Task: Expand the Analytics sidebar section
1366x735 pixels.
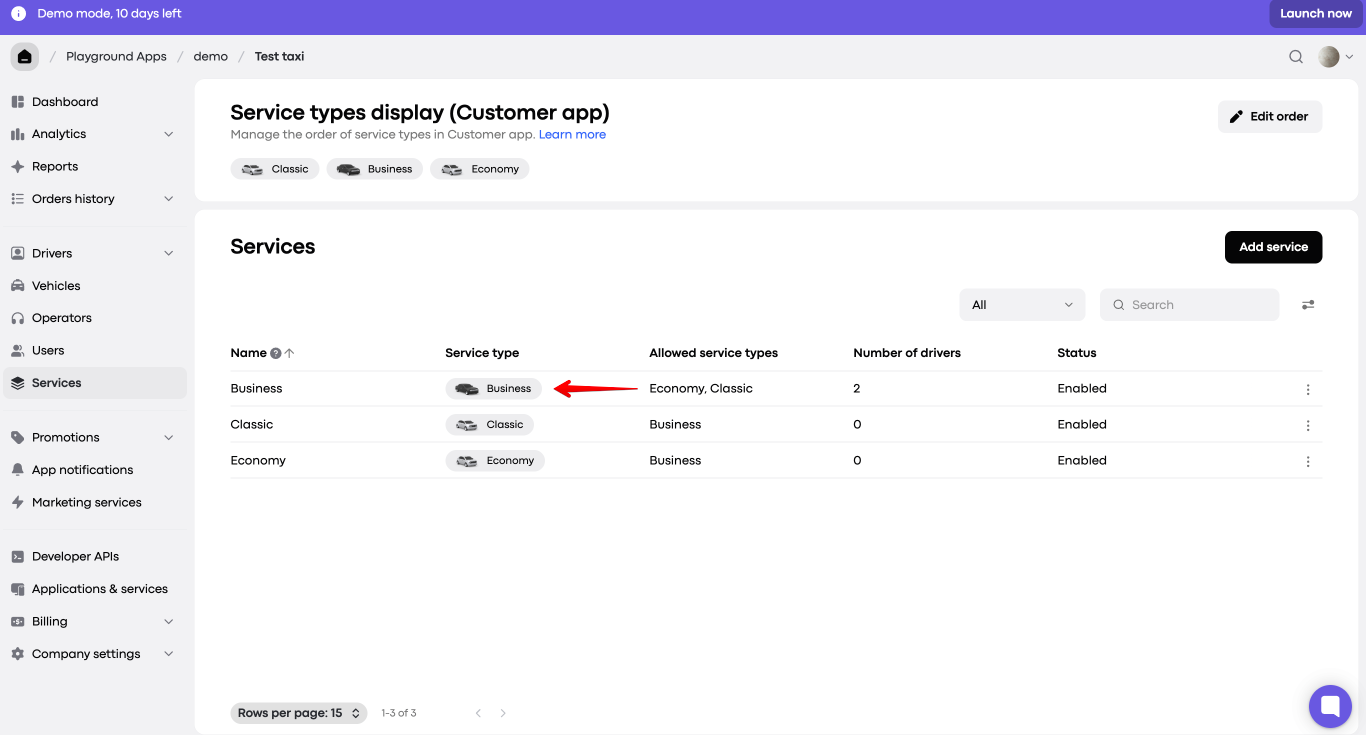Action: [168, 134]
